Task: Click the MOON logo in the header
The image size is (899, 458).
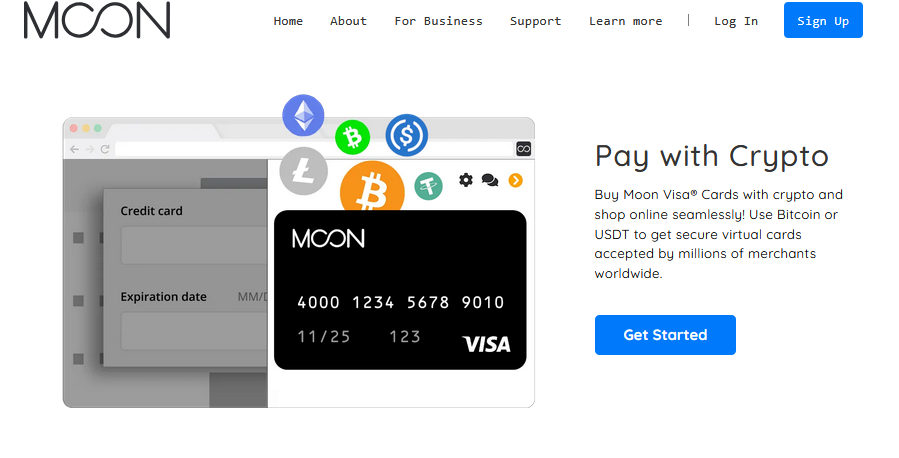Action: pyautogui.click(x=97, y=20)
